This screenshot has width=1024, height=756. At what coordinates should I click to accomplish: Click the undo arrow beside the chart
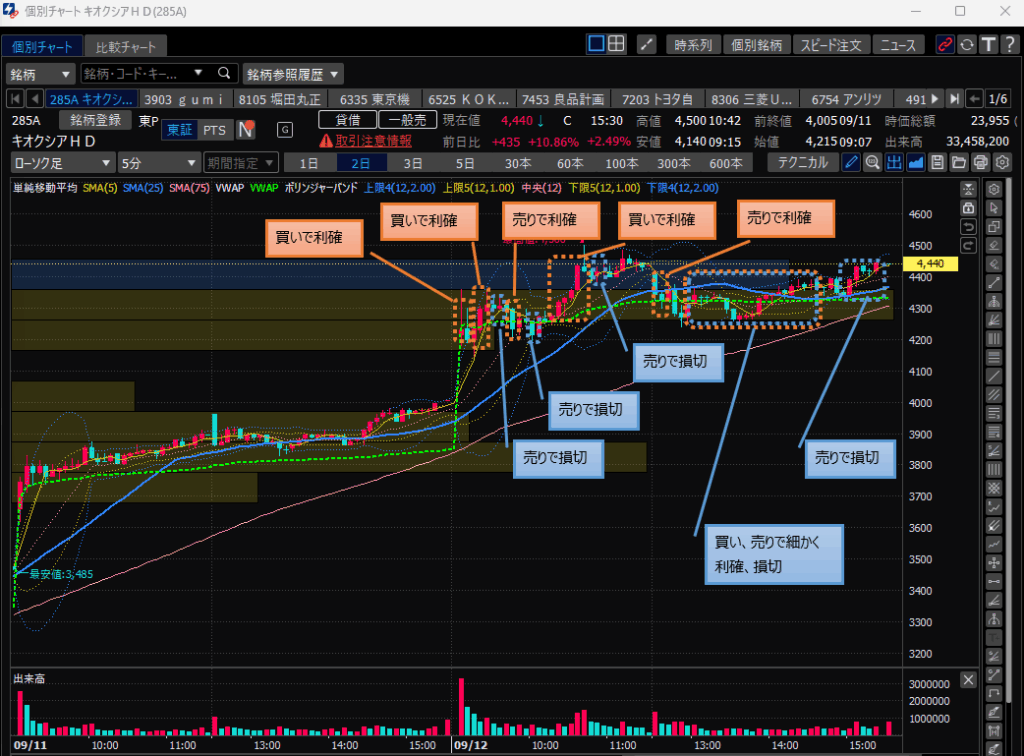coord(967,226)
